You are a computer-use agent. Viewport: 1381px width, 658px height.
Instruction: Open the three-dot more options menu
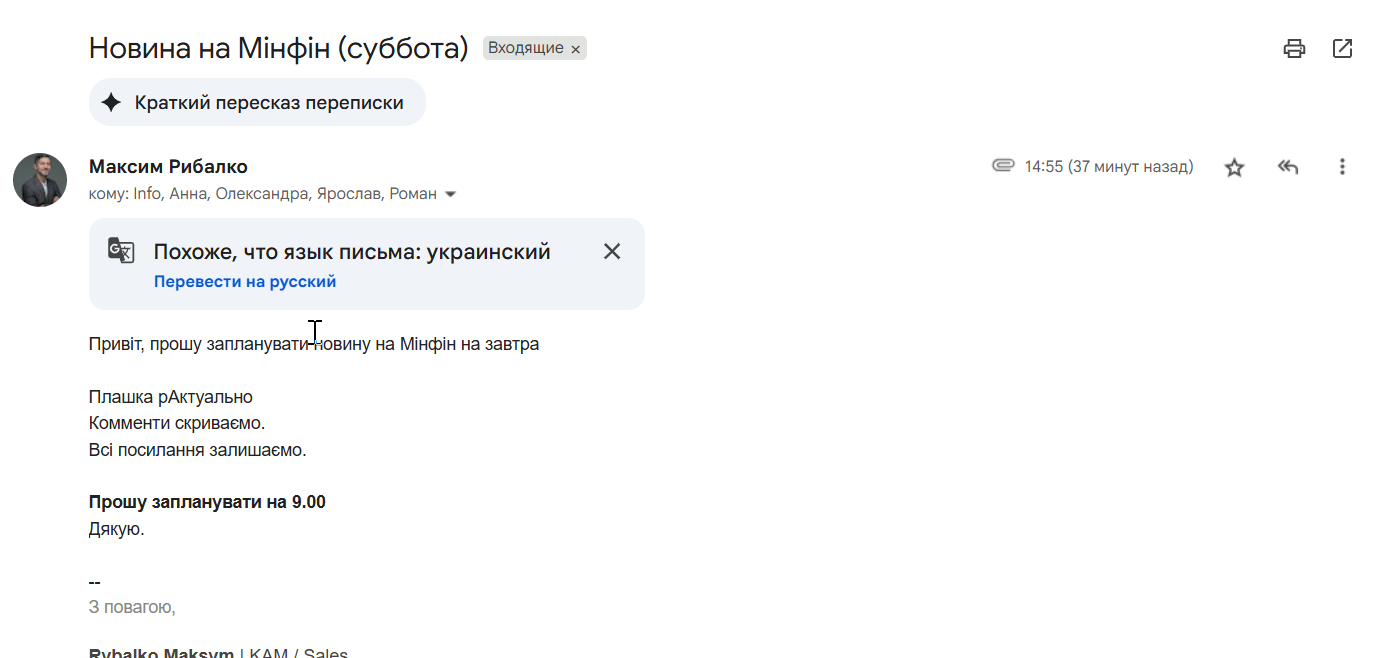(x=1342, y=167)
